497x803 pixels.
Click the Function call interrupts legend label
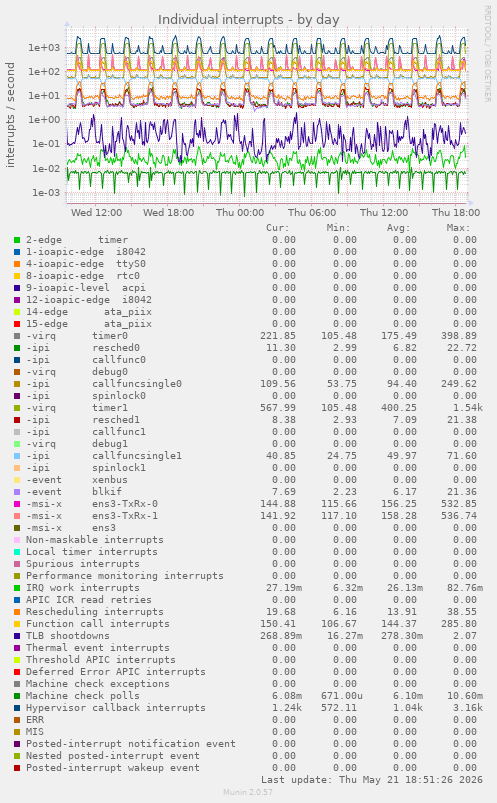pyautogui.click(x=97, y=624)
